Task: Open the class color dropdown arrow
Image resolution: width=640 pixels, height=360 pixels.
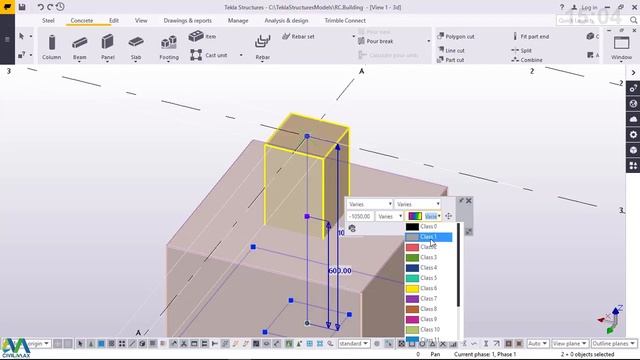Action: tap(439, 216)
